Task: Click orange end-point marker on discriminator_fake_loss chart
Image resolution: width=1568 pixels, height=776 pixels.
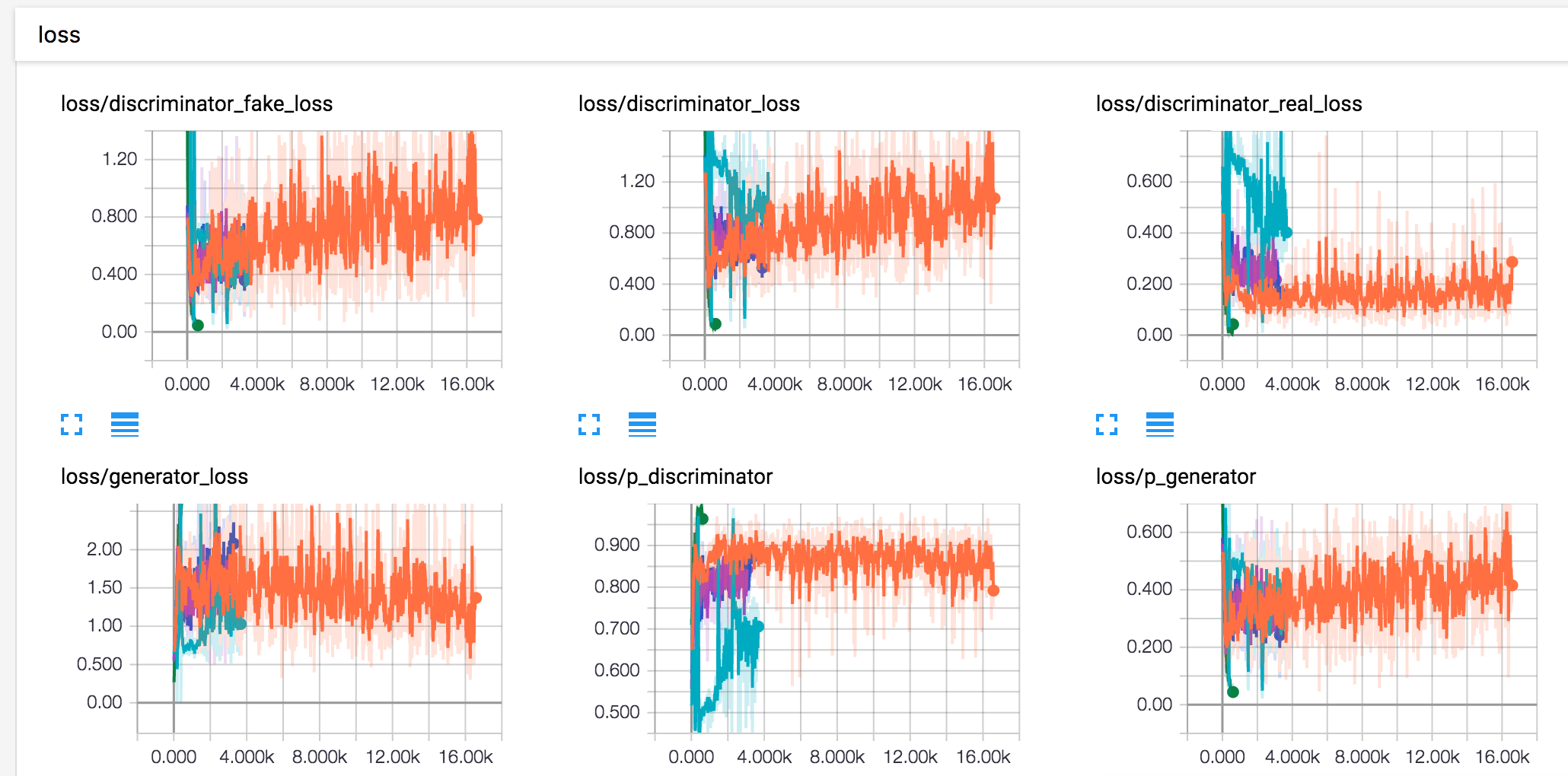Action: pyautogui.click(x=478, y=219)
